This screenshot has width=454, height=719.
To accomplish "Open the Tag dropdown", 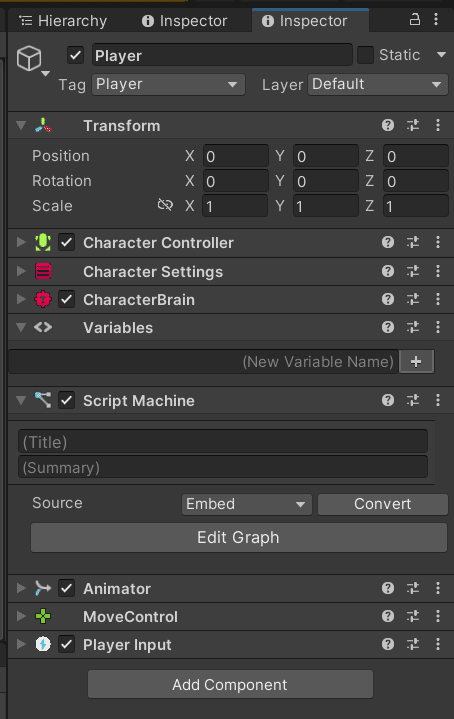I will click(x=168, y=84).
